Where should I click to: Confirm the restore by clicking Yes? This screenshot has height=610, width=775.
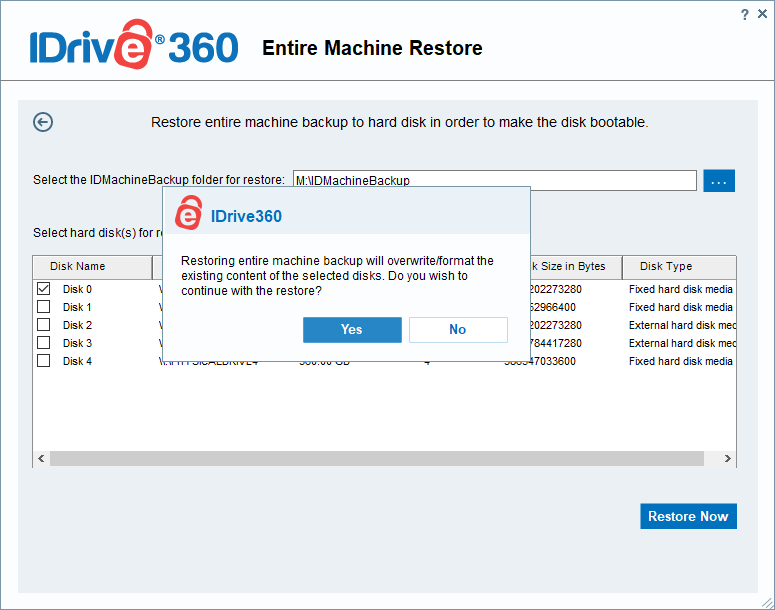(352, 330)
